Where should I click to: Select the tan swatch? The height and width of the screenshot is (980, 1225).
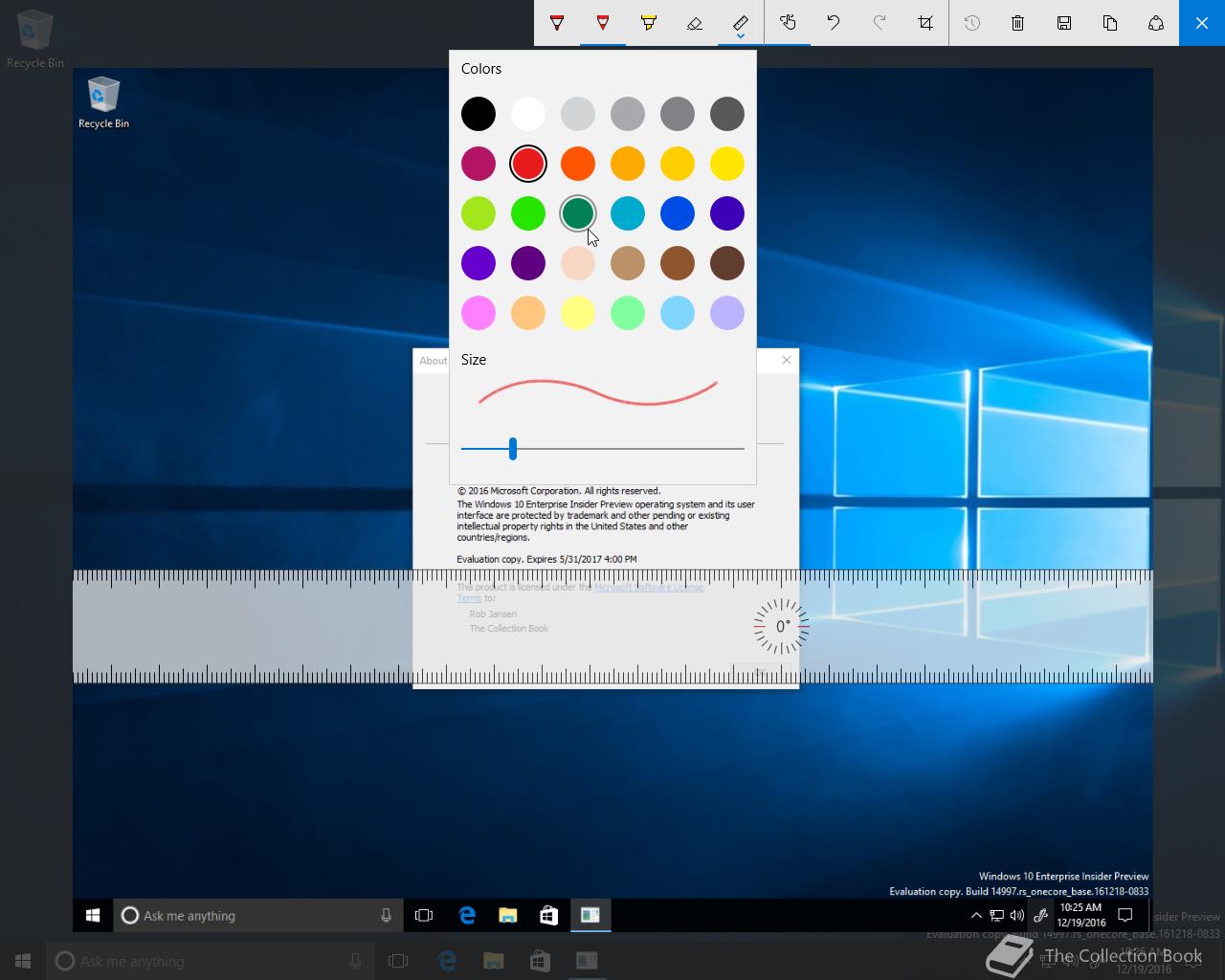(628, 263)
